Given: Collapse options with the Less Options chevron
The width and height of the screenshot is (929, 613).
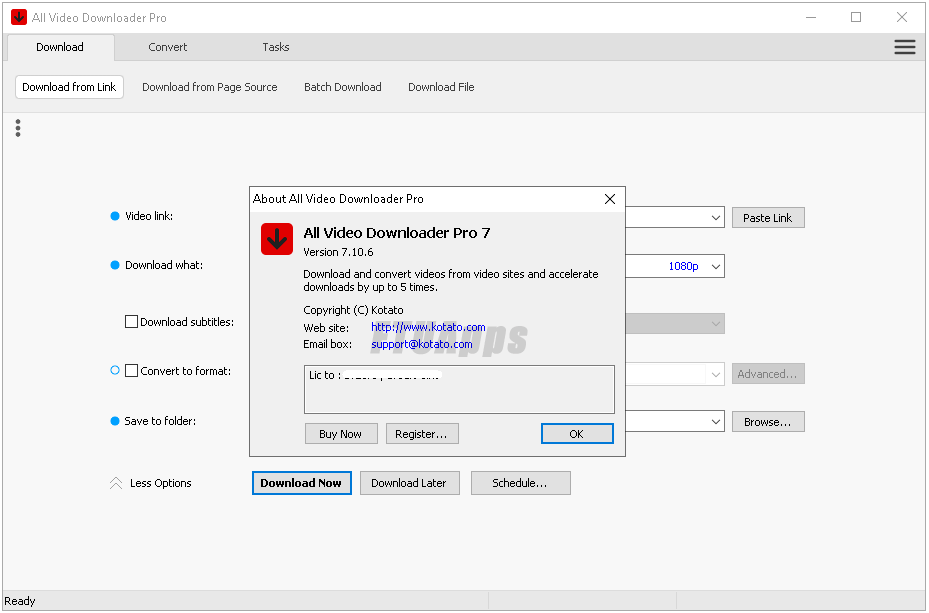Looking at the screenshot, I should (x=116, y=483).
